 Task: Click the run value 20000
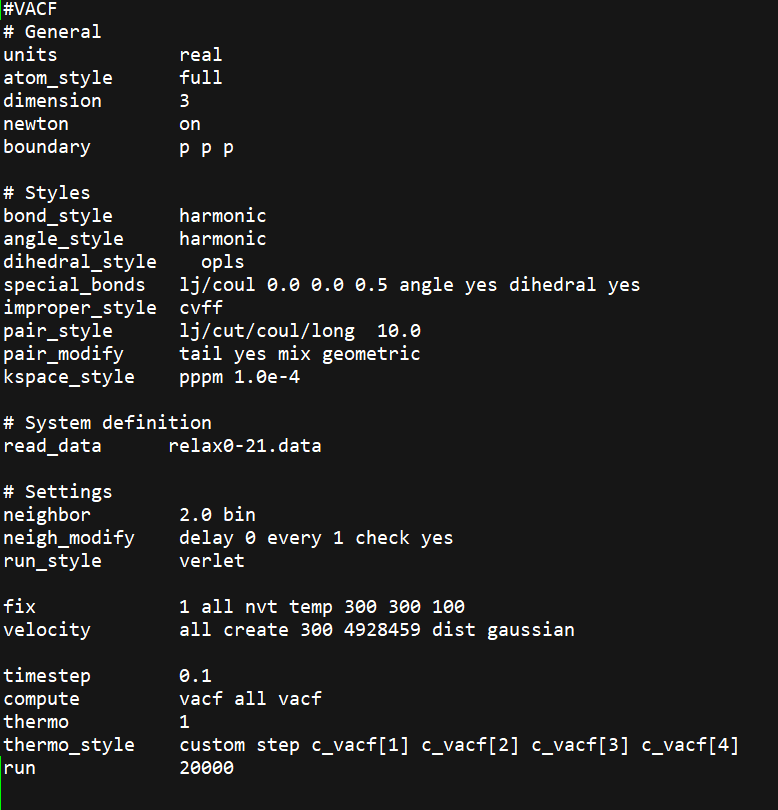point(206,768)
